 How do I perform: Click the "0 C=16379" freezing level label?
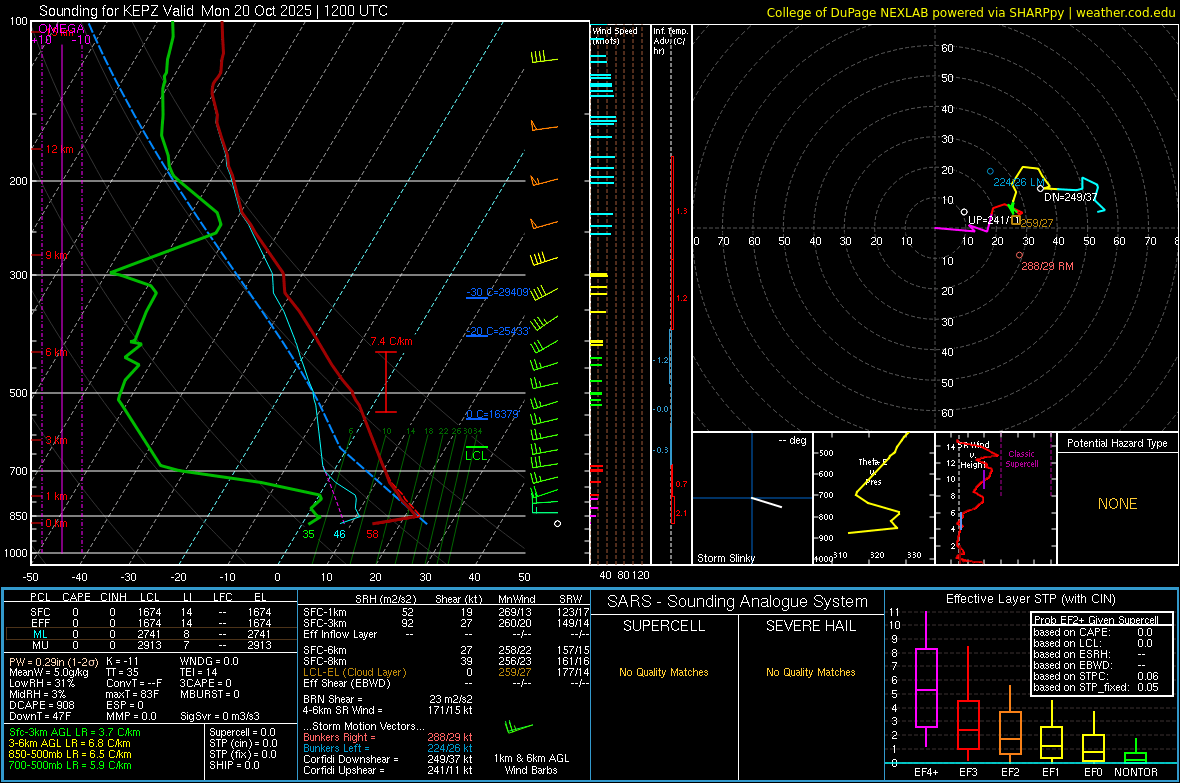click(x=492, y=414)
